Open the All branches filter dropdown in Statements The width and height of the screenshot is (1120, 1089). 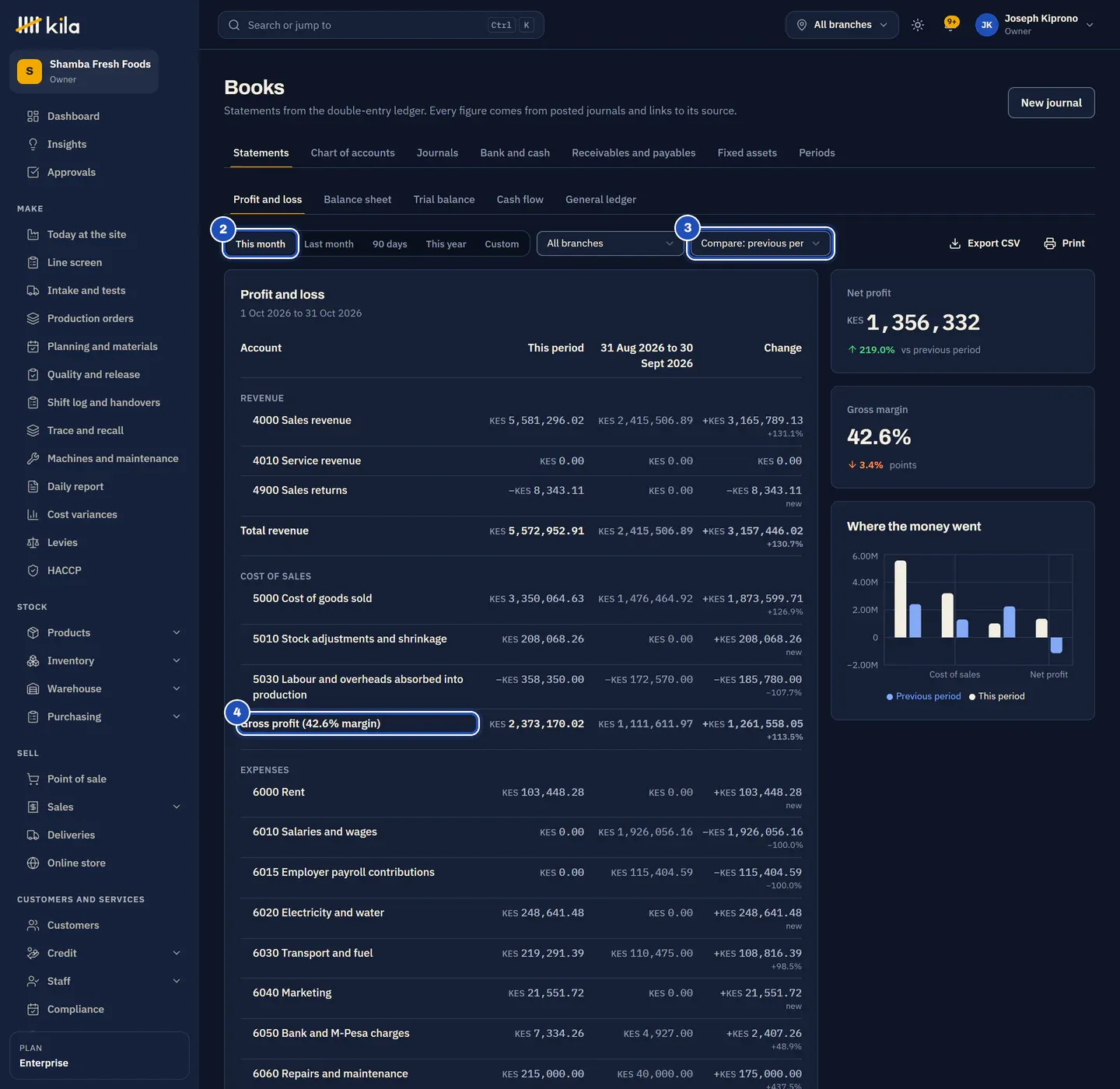click(611, 243)
